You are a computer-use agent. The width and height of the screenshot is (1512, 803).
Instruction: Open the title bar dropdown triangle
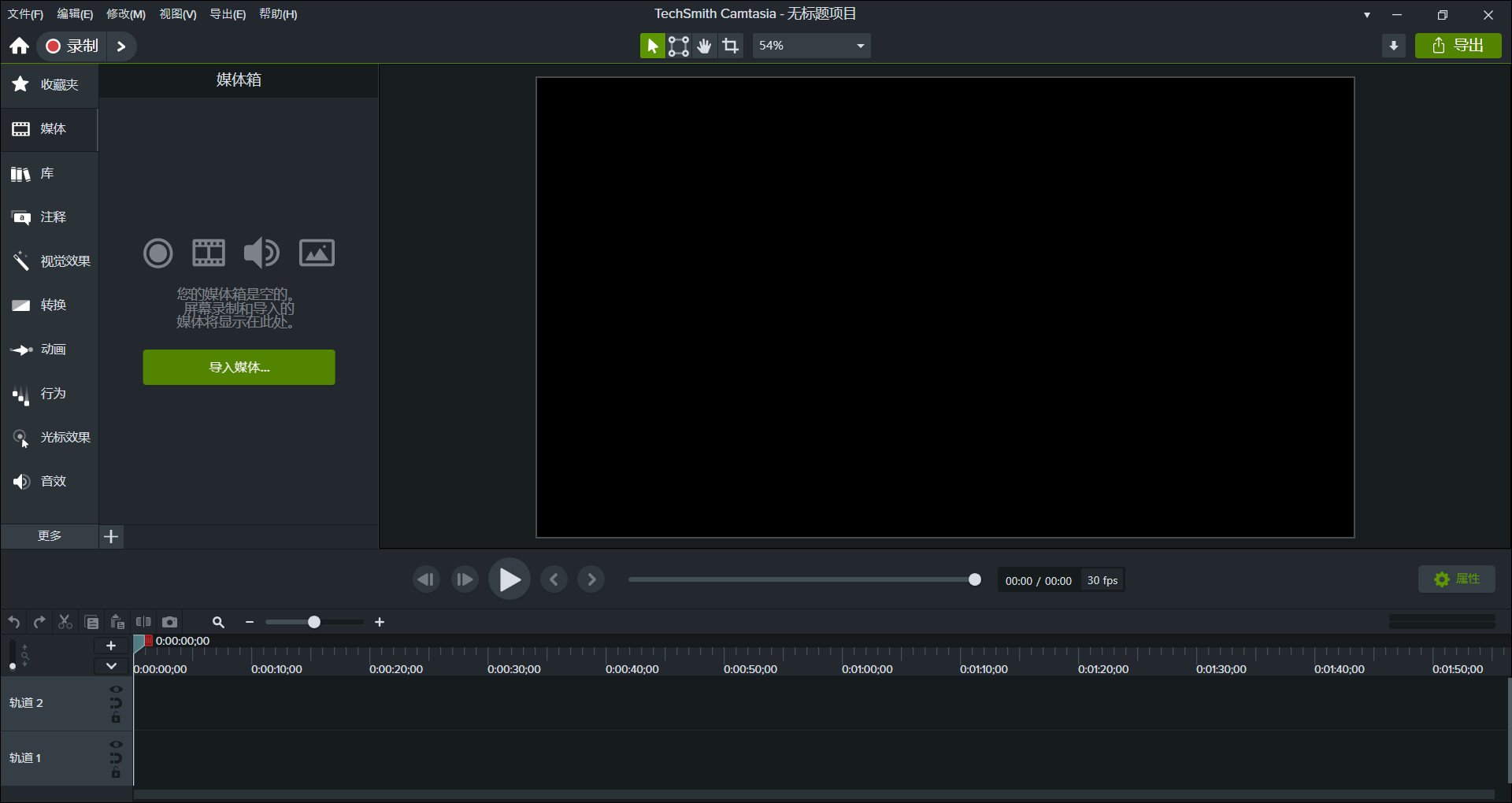1367,15
